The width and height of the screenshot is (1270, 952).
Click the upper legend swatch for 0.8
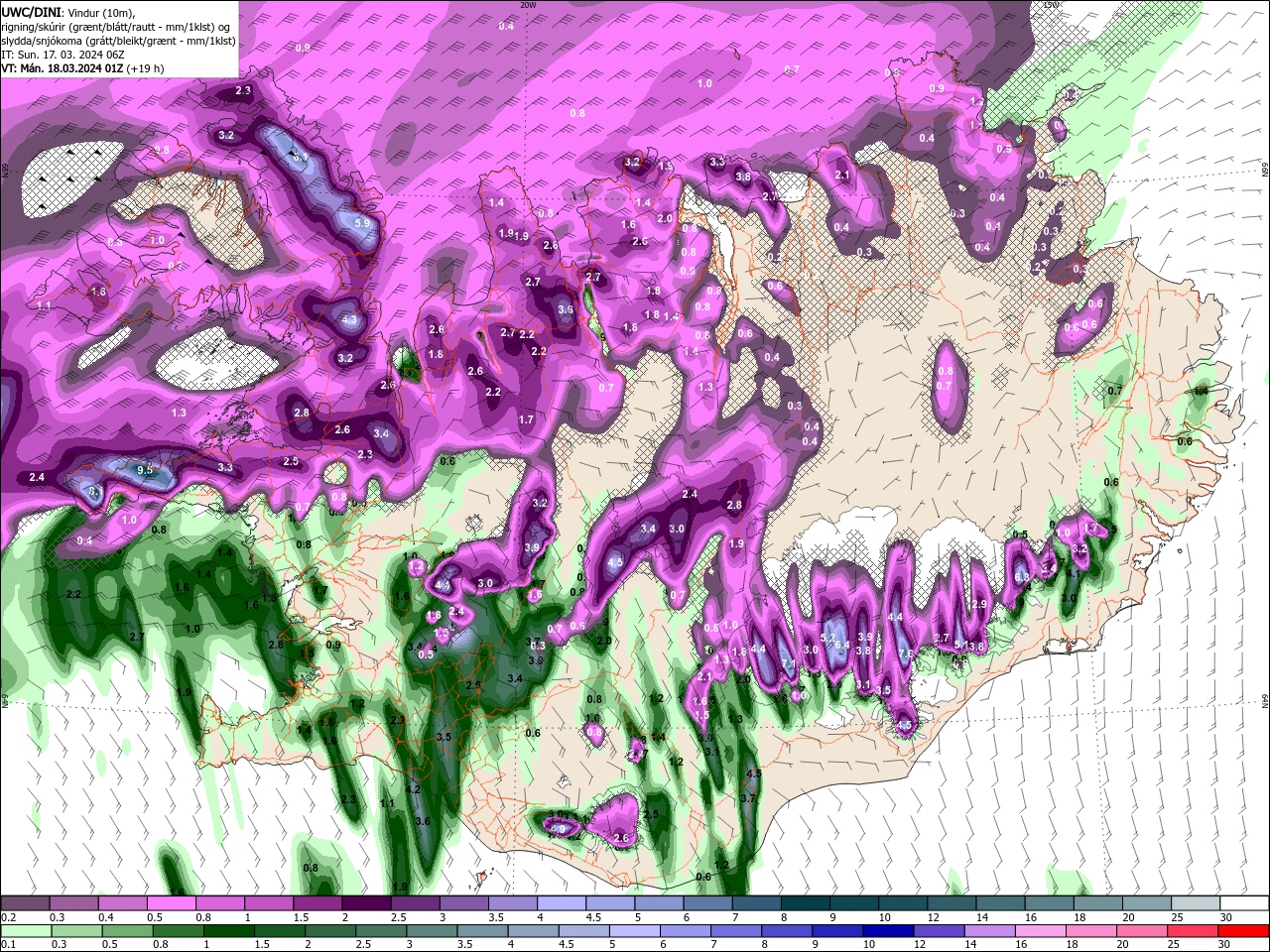tap(219, 903)
